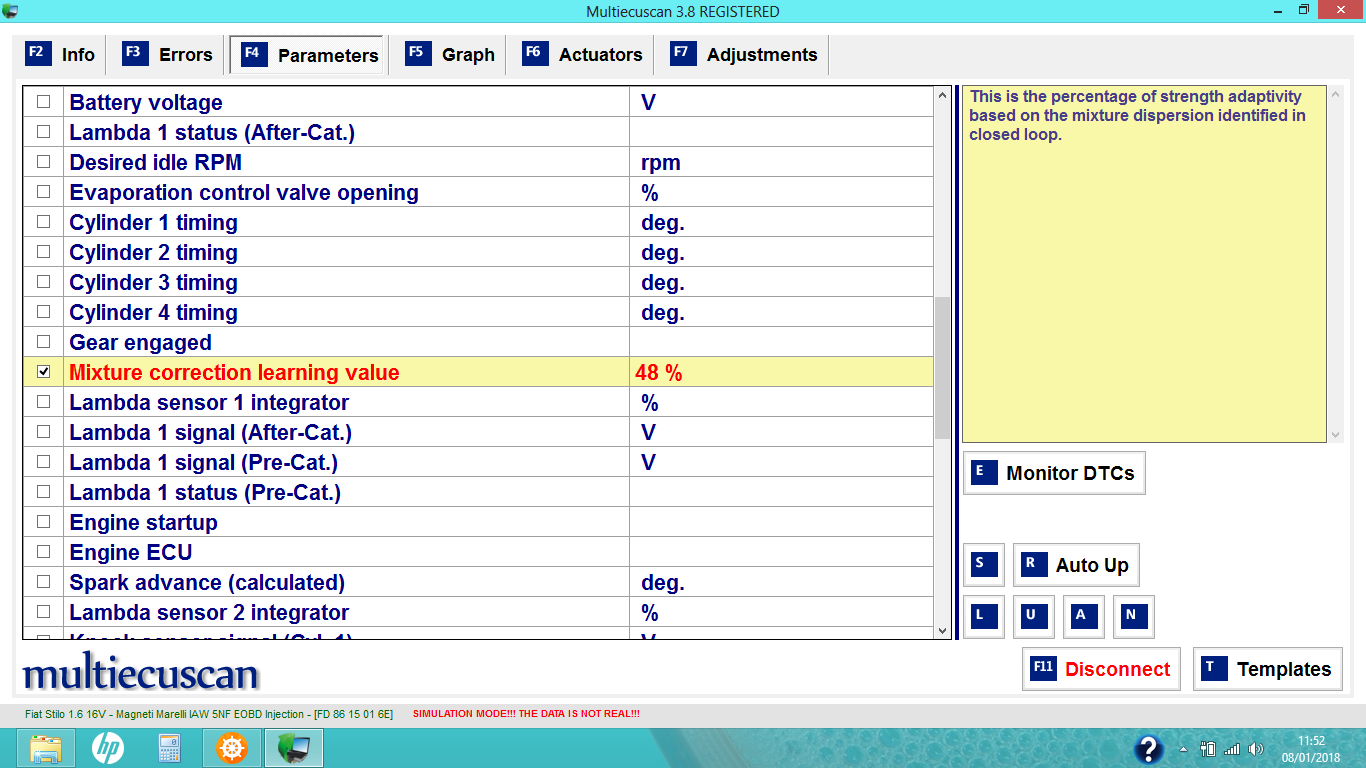Image resolution: width=1366 pixels, height=768 pixels.
Task: Show hidden tray icons arrow
Action: (x=1184, y=749)
